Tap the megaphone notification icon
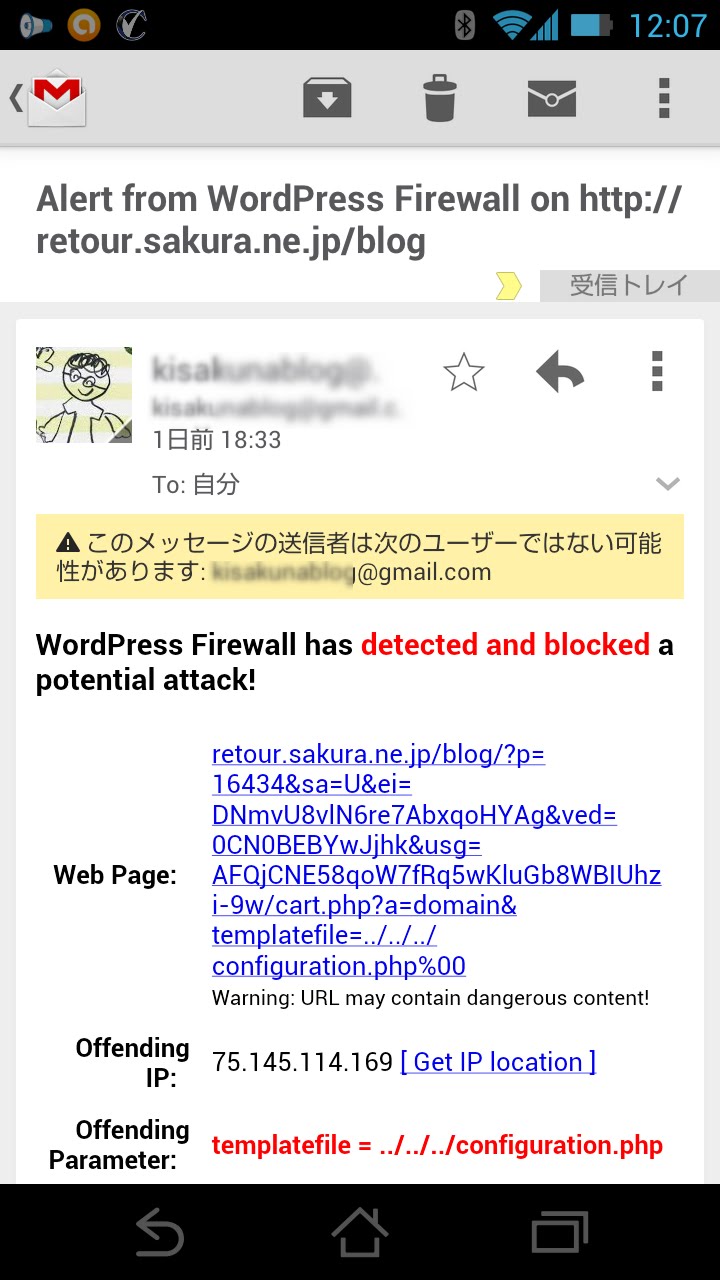720x1280 pixels. click(34, 25)
